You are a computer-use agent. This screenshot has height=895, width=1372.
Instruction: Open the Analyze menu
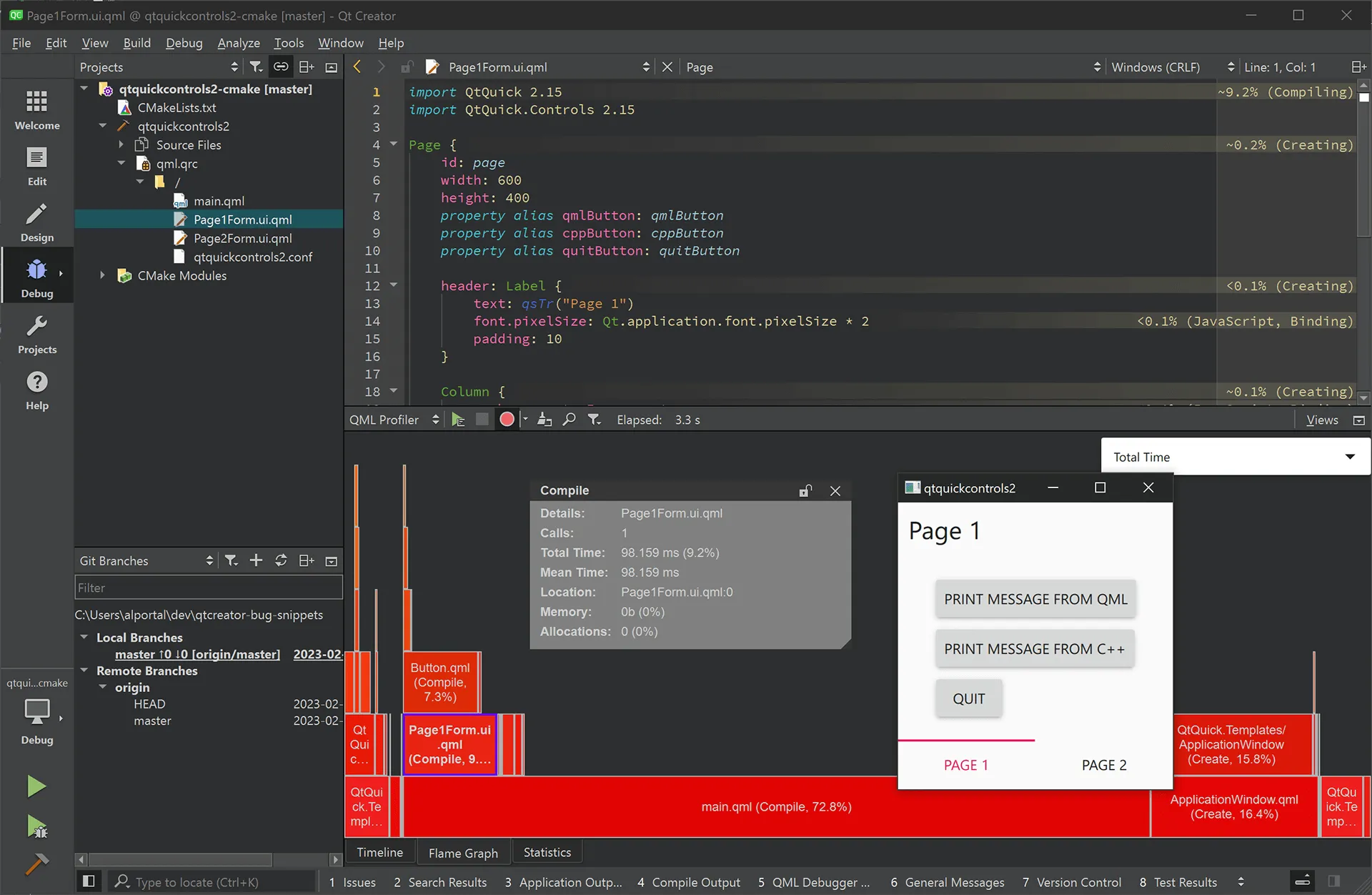coord(239,43)
